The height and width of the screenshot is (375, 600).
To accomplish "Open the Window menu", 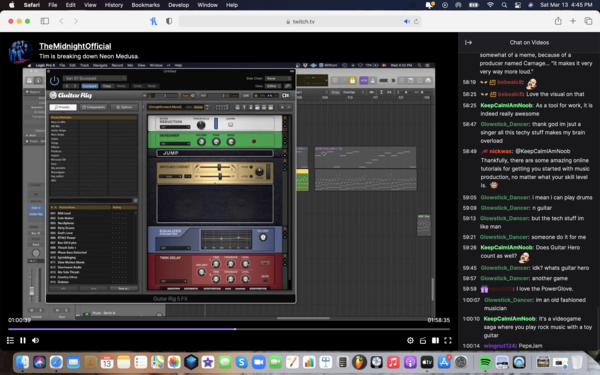I will coord(207,5).
